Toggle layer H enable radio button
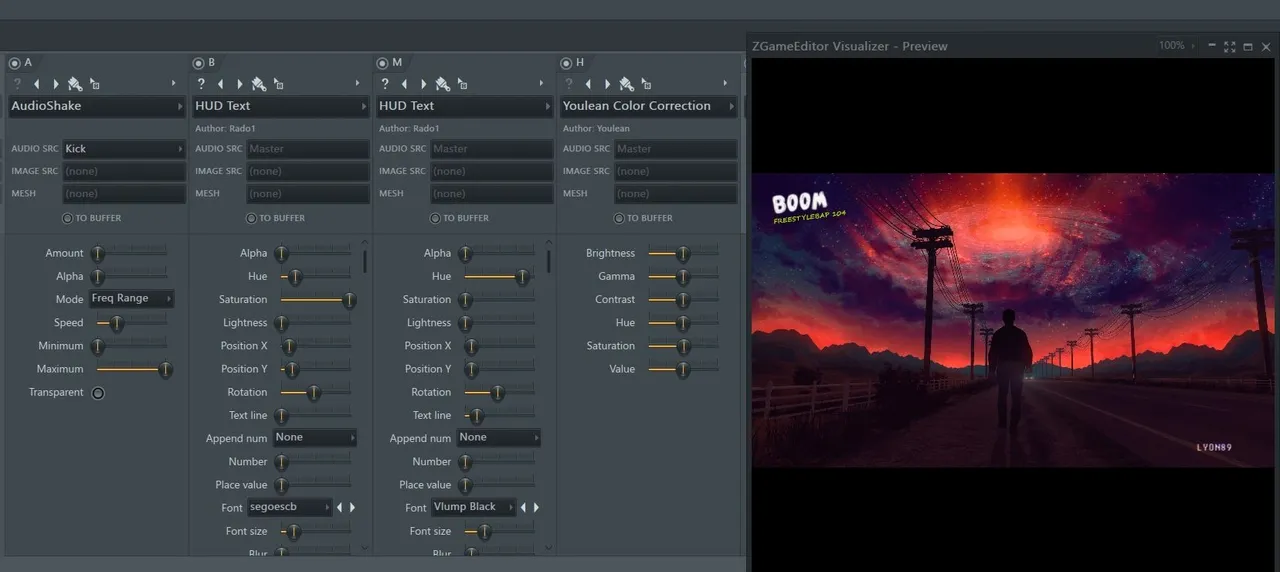 point(566,63)
